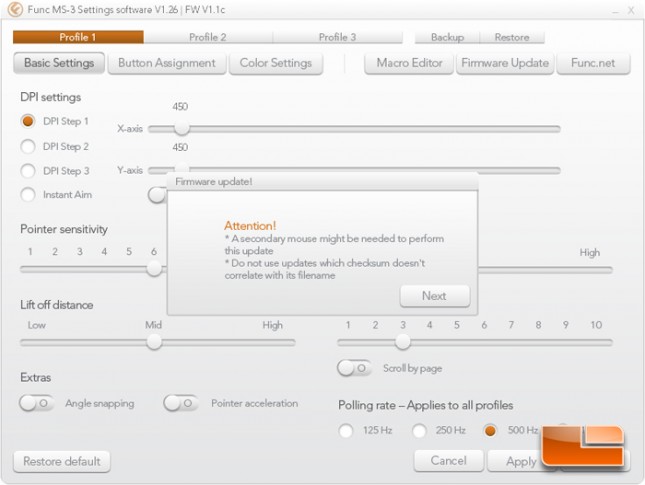Screen dimensions: 645x485
Task: Click the Pointer sensitivity number 3
Action: pos(79,252)
